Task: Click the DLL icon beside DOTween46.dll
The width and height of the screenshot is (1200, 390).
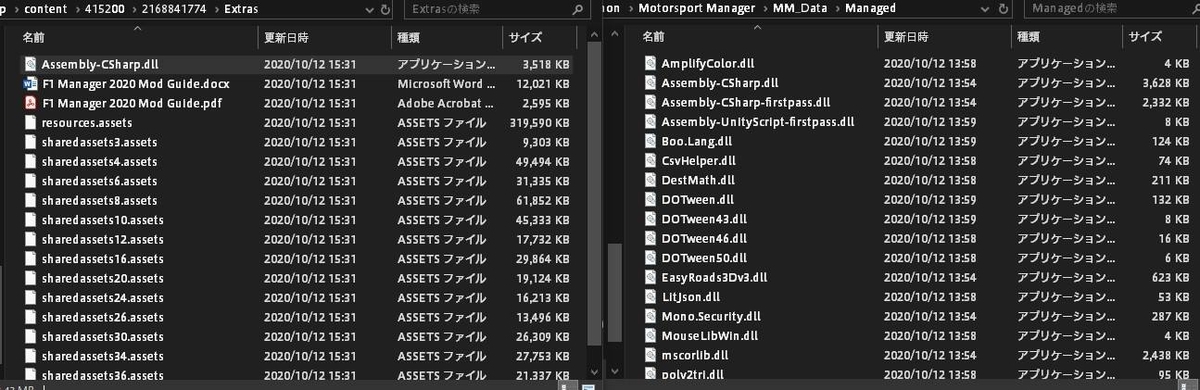Action: (x=650, y=239)
